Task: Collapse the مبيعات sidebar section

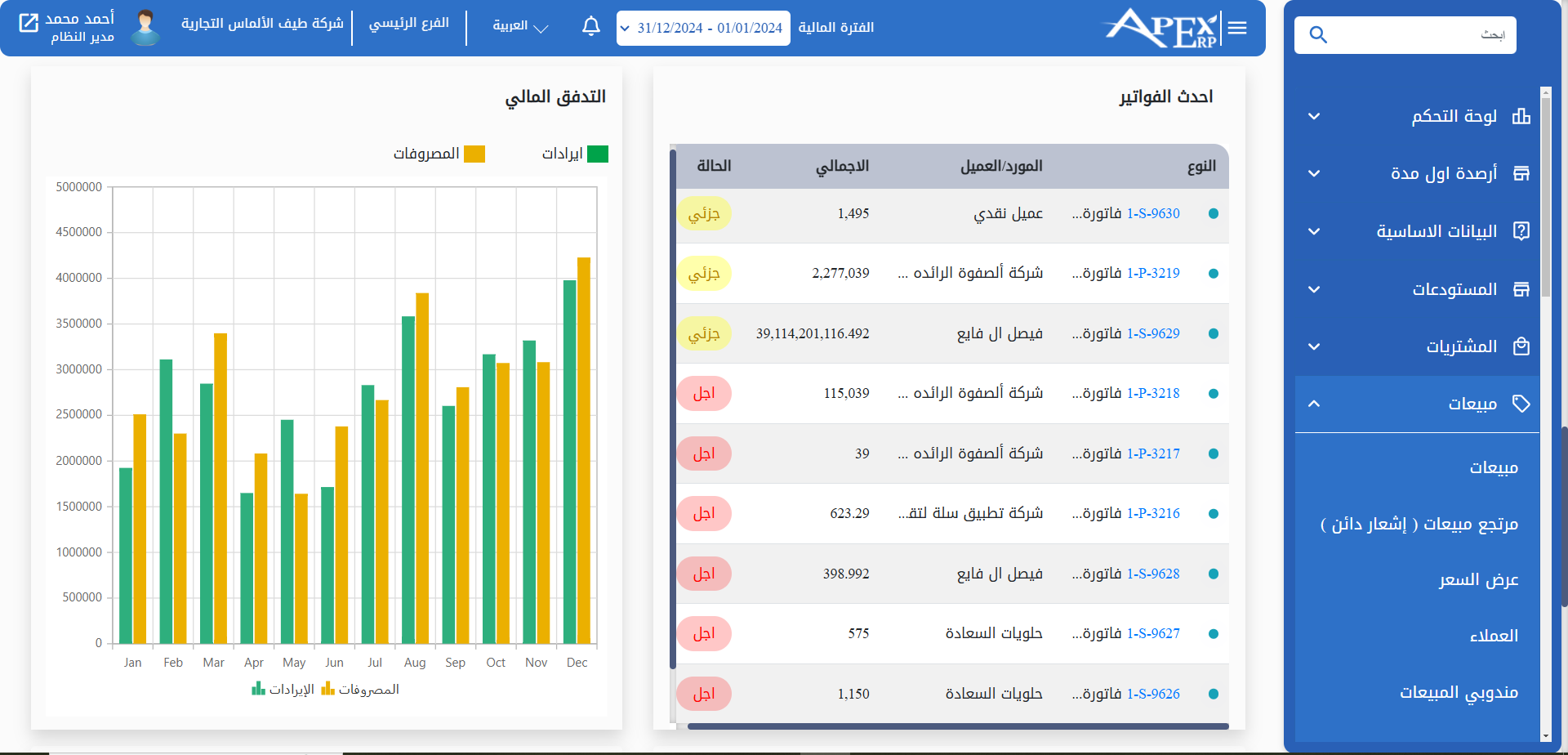Action: point(1314,403)
